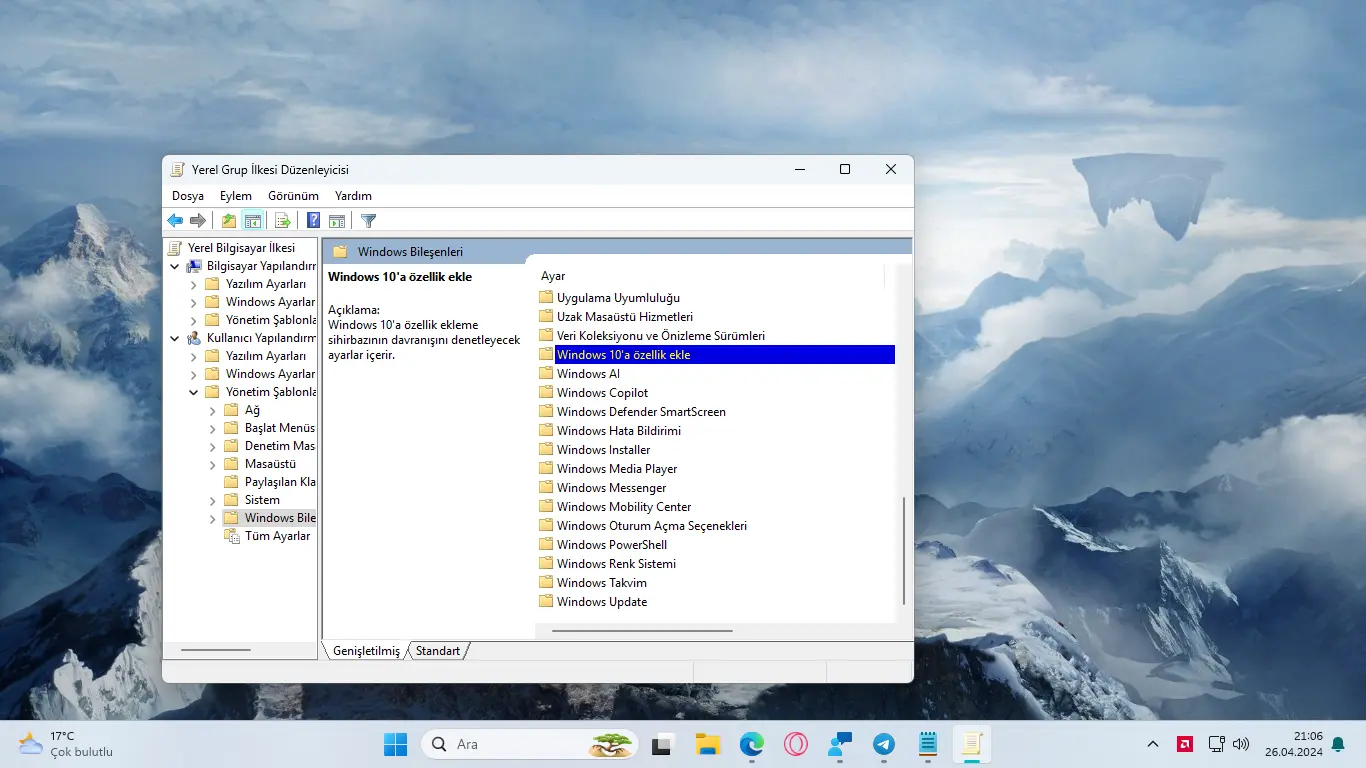Collapse the Bilgisayar Yapılandırması node
Screen dimensions: 1366x768
pyautogui.click(x=175, y=266)
